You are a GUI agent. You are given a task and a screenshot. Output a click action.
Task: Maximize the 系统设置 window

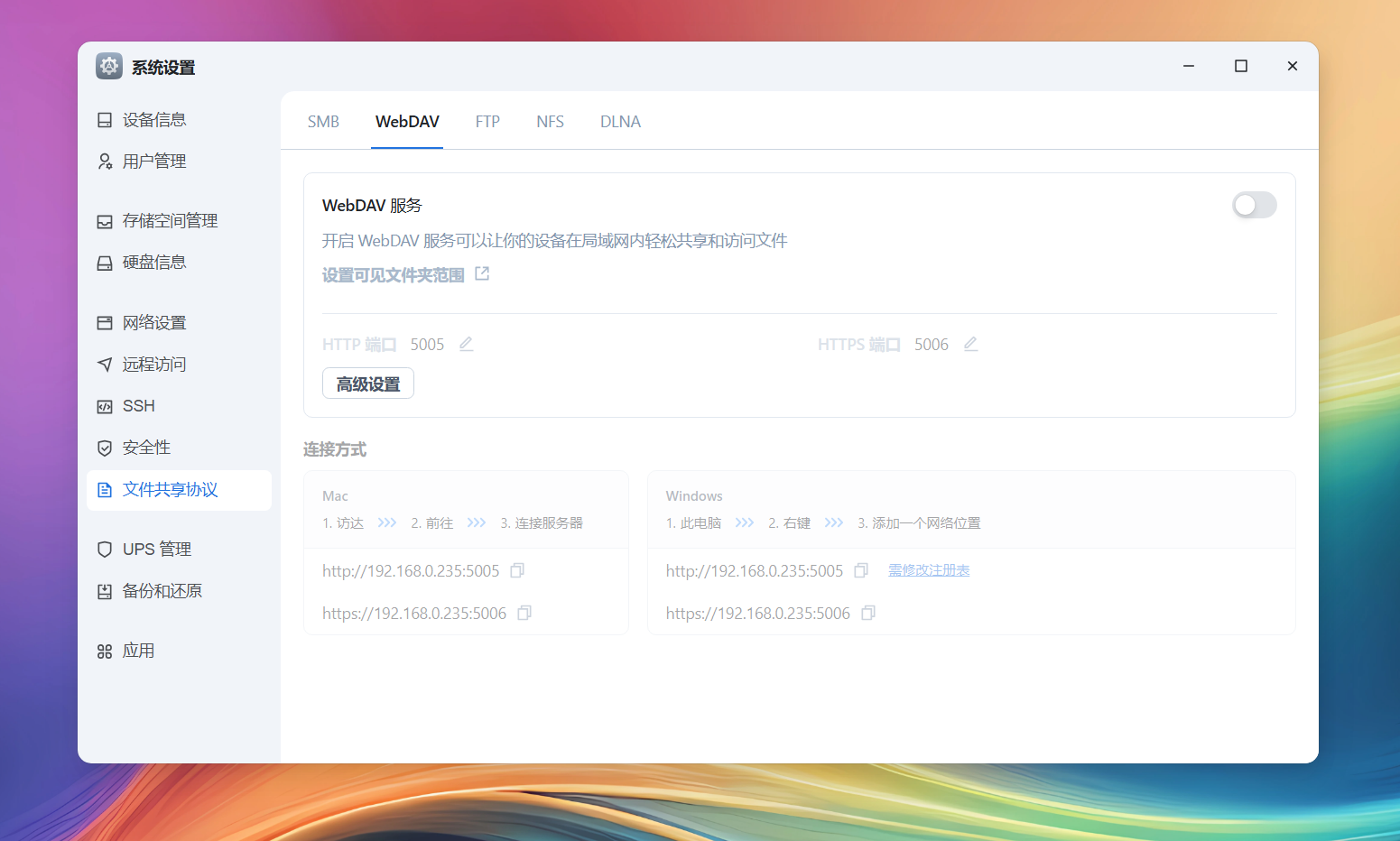[1241, 66]
